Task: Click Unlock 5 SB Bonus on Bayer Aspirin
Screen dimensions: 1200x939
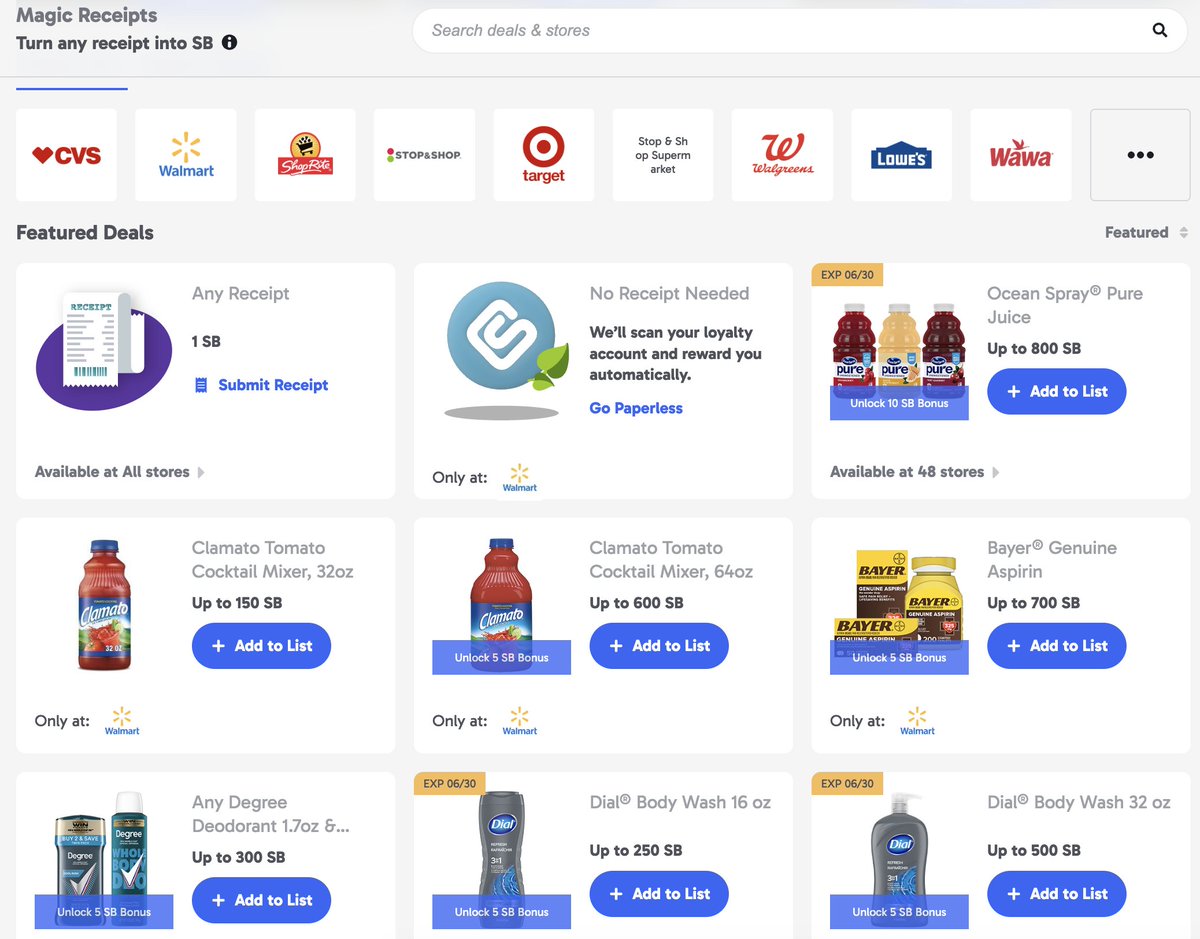Action: coord(899,657)
